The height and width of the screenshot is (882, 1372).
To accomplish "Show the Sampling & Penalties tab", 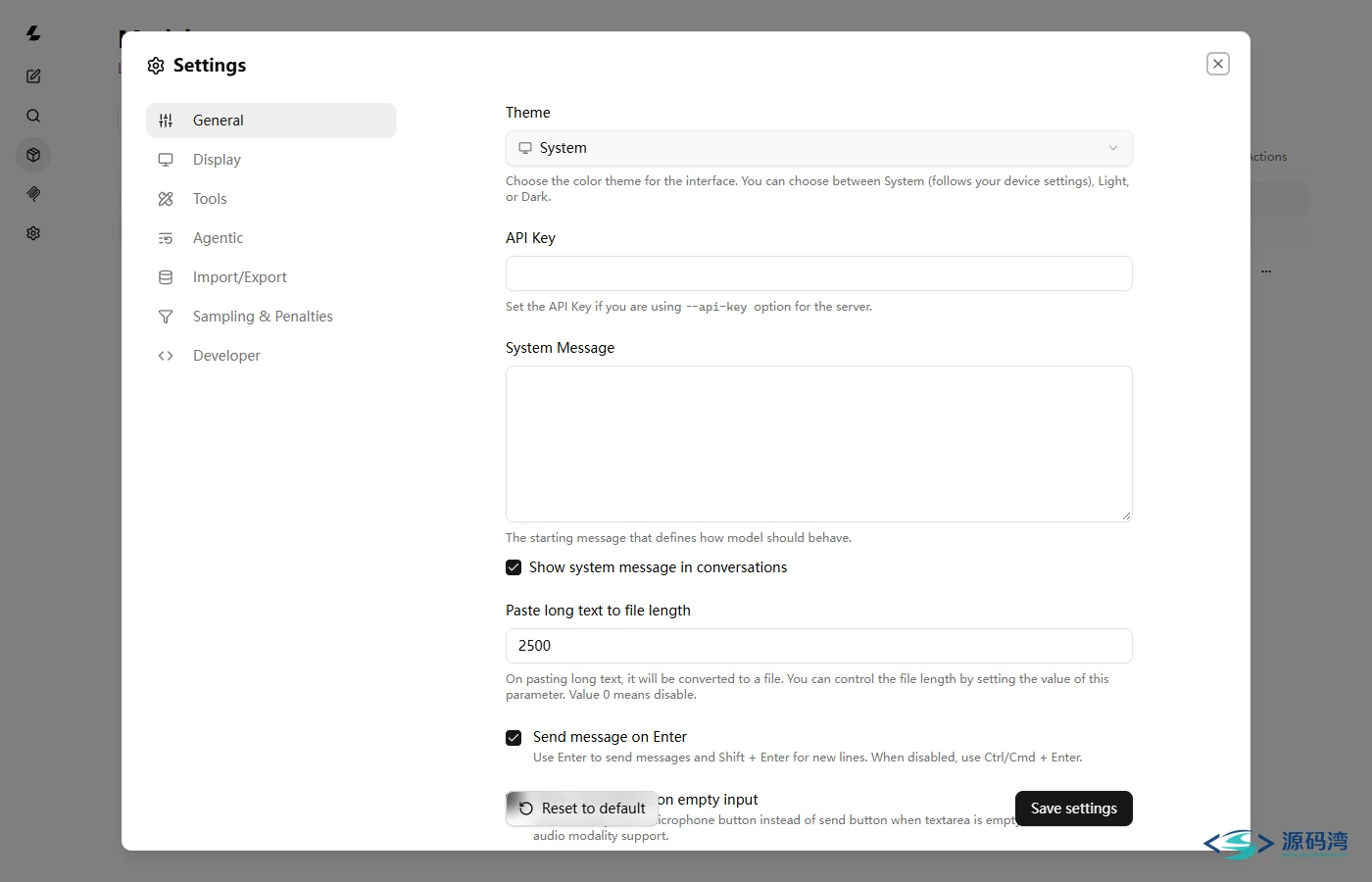I will (x=271, y=317).
